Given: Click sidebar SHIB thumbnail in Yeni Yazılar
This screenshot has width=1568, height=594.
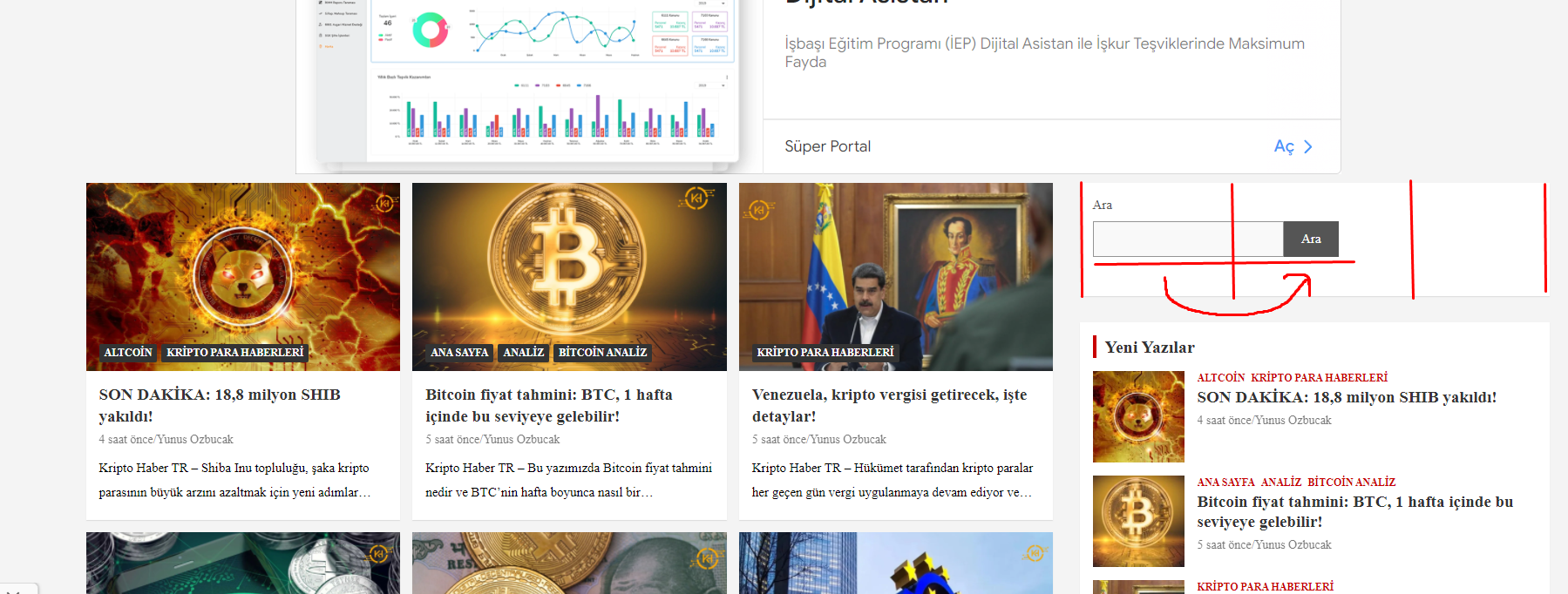Looking at the screenshot, I should [1138, 416].
